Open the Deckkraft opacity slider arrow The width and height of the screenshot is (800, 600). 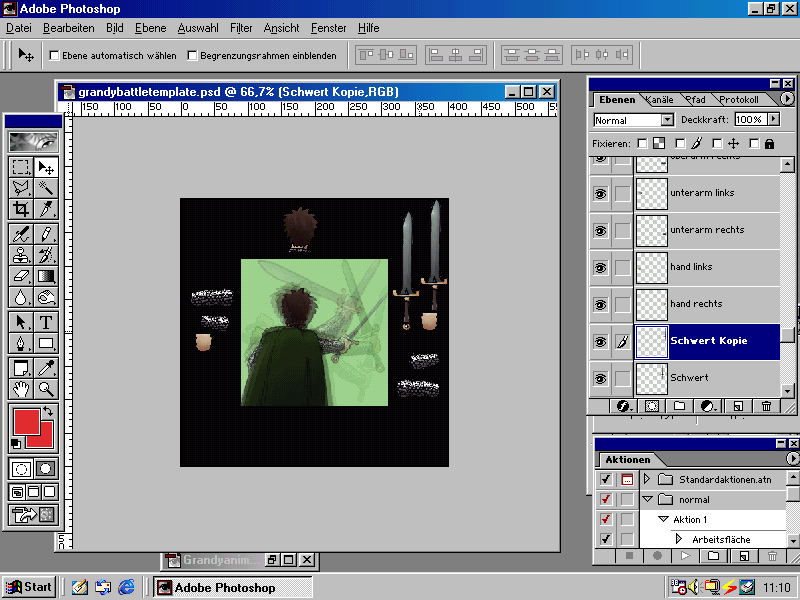coord(774,120)
